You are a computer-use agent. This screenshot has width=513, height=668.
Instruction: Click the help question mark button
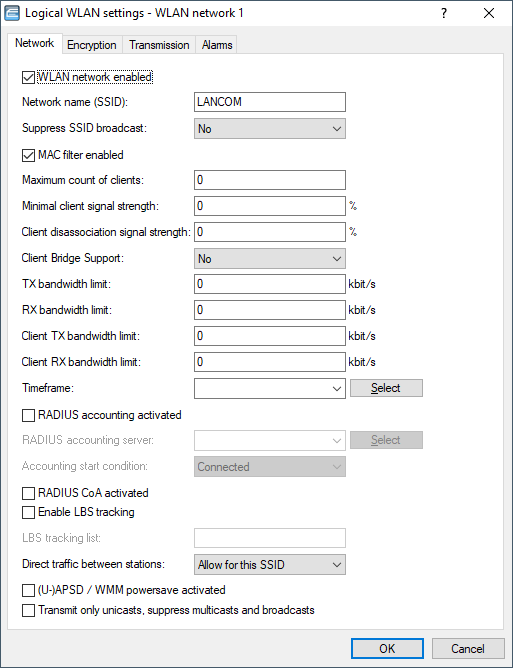point(444,13)
